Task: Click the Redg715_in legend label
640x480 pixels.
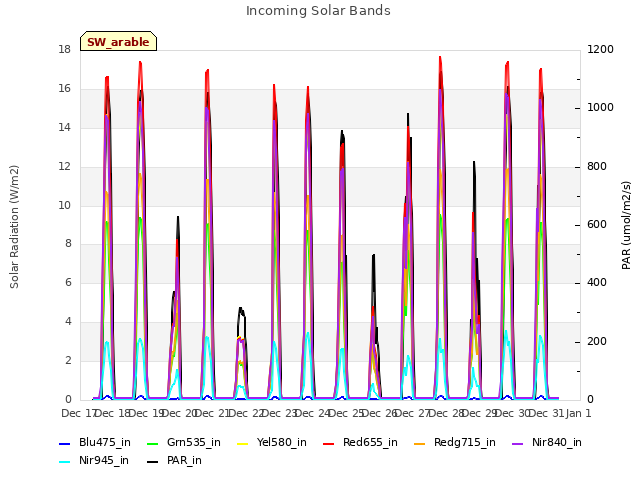Action: [x=465, y=442]
